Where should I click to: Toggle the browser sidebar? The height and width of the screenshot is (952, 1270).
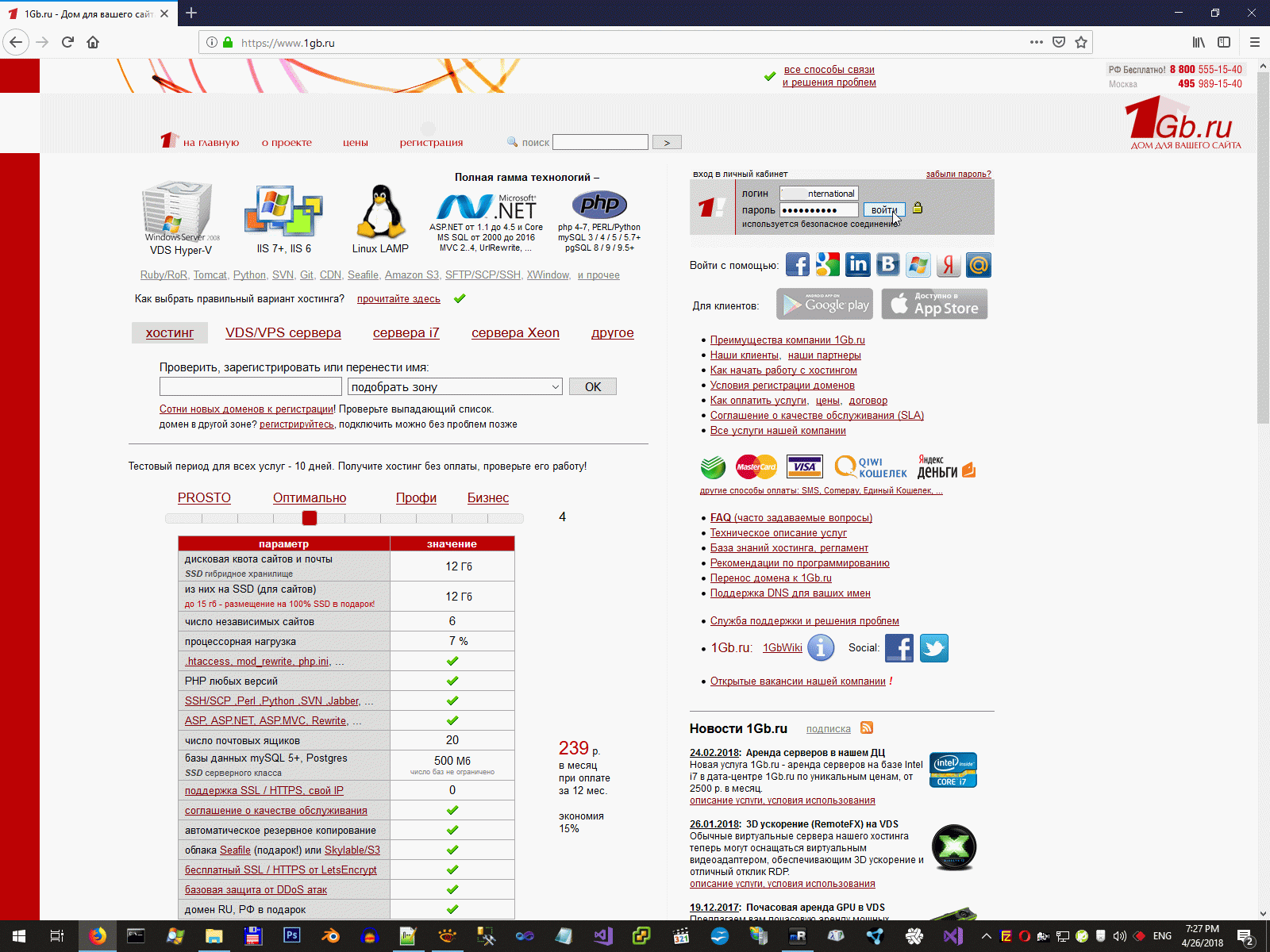[x=1224, y=42]
